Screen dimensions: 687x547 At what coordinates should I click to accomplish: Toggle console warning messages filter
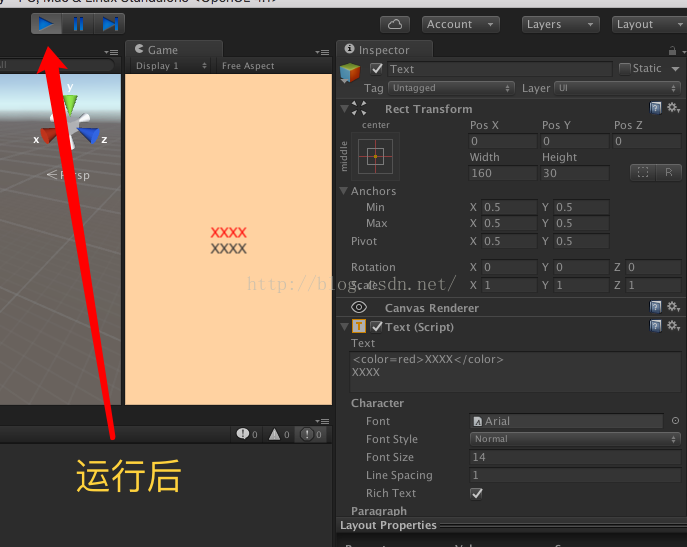pyautogui.click(x=279, y=434)
